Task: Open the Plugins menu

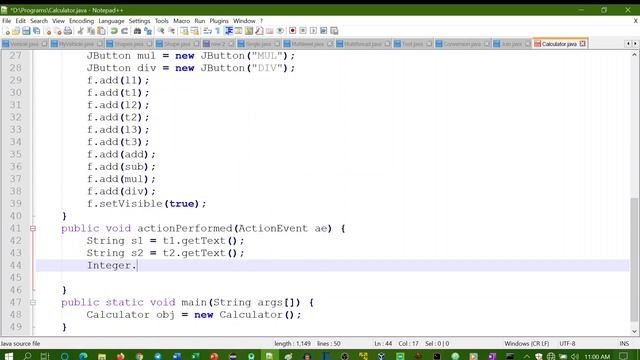Action: tap(219, 21)
